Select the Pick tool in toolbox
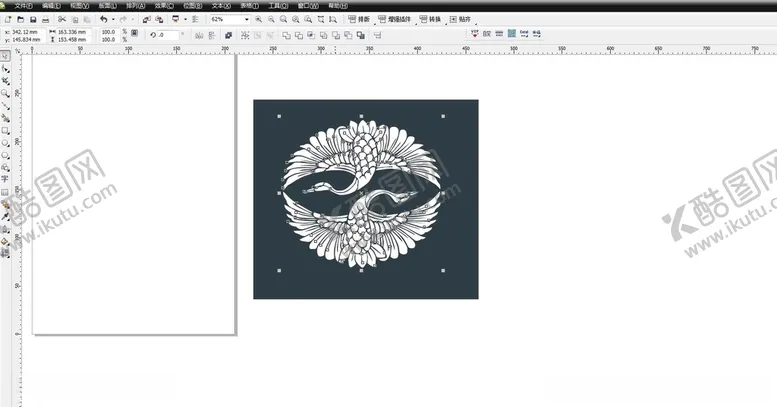 pyautogui.click(x=5, y=56)
